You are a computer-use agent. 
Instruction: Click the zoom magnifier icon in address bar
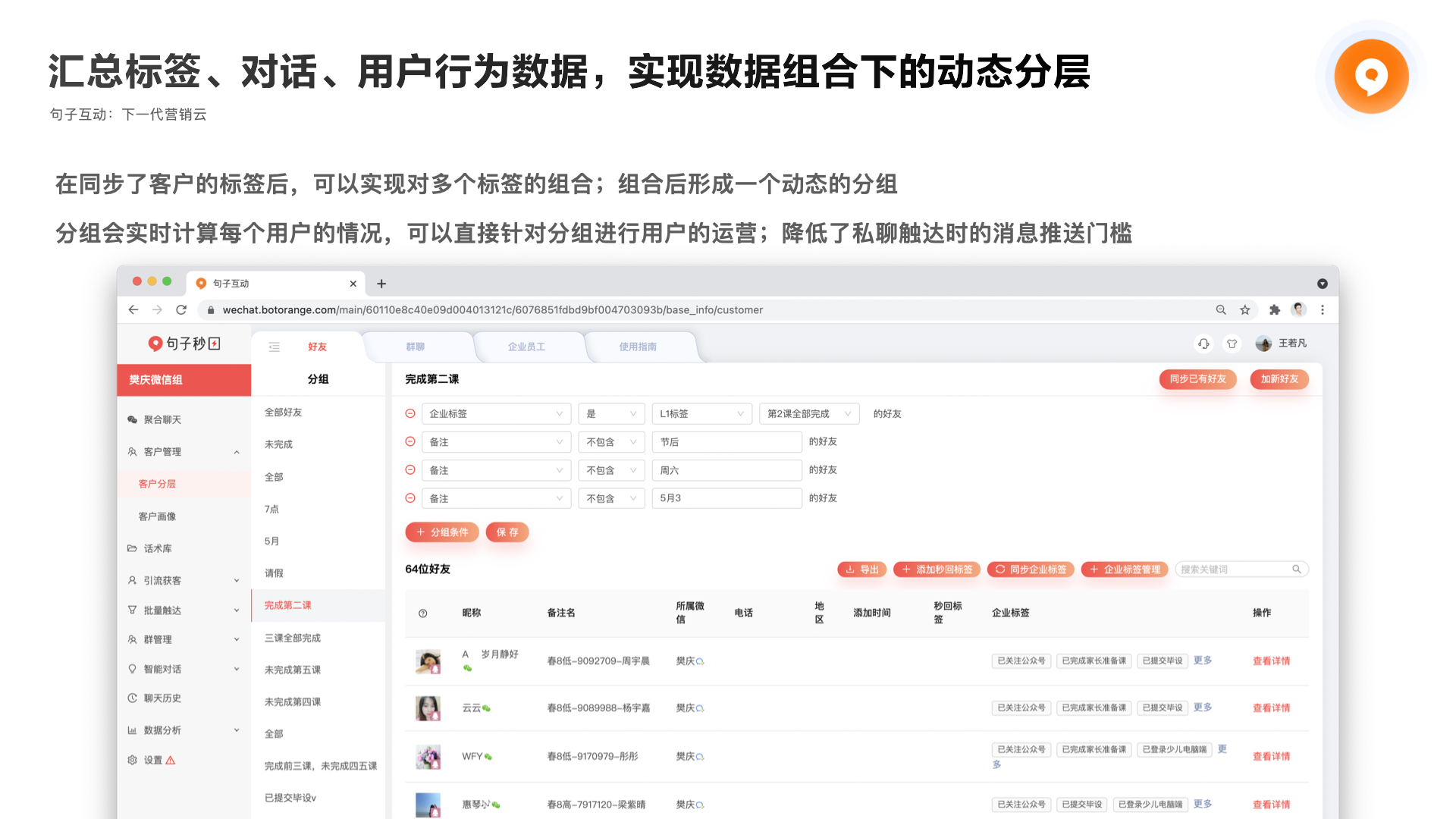pyautogui.click(x=1221, y=309)
